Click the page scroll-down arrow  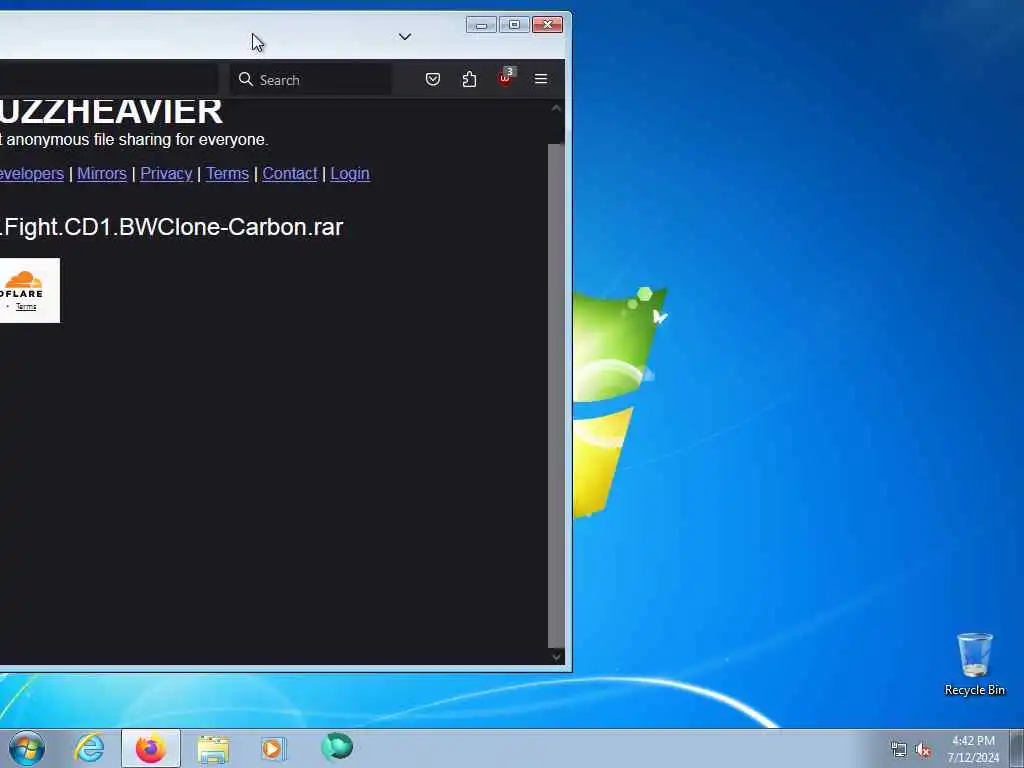556,657
